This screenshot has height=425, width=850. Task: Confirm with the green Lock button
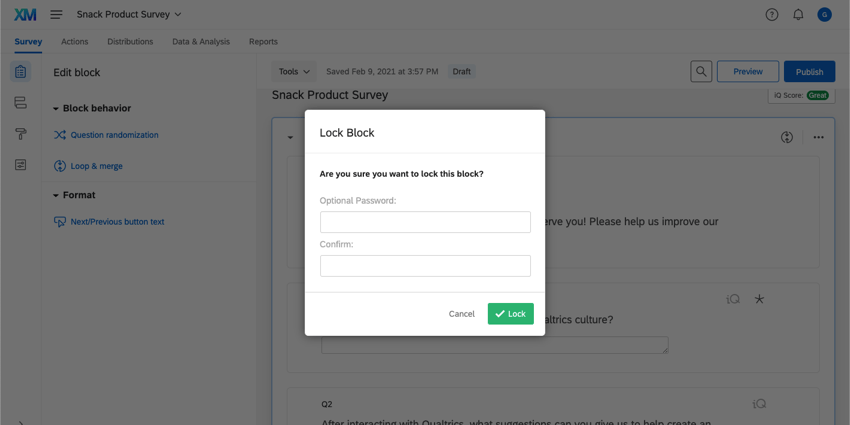(510, 314)
